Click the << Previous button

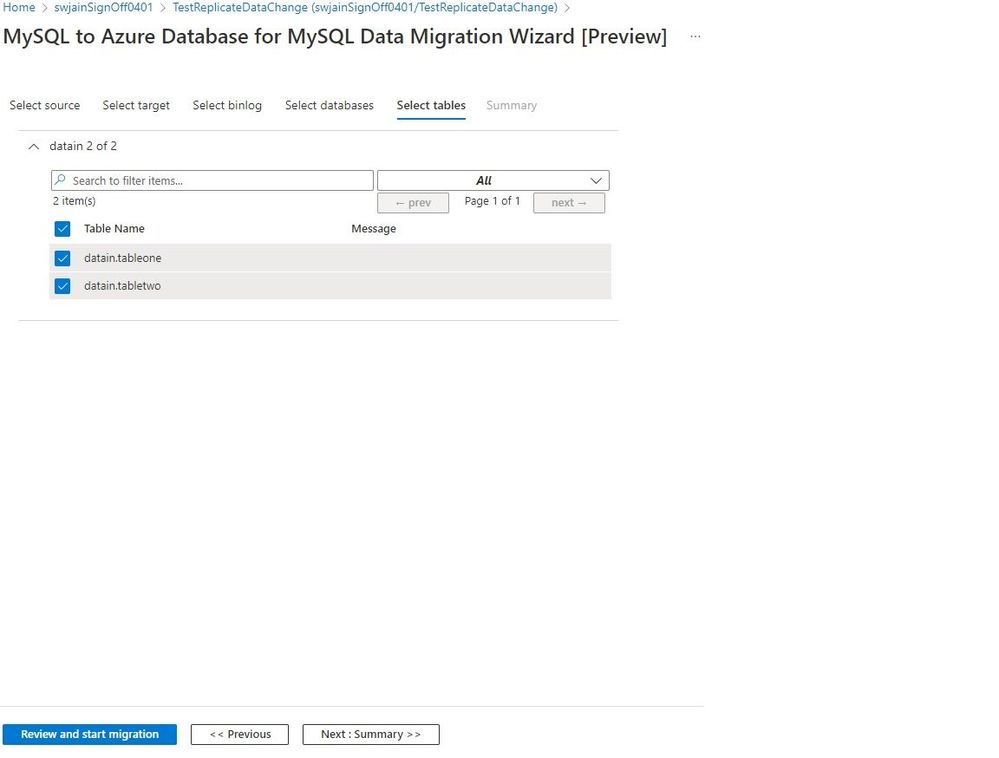240,734
